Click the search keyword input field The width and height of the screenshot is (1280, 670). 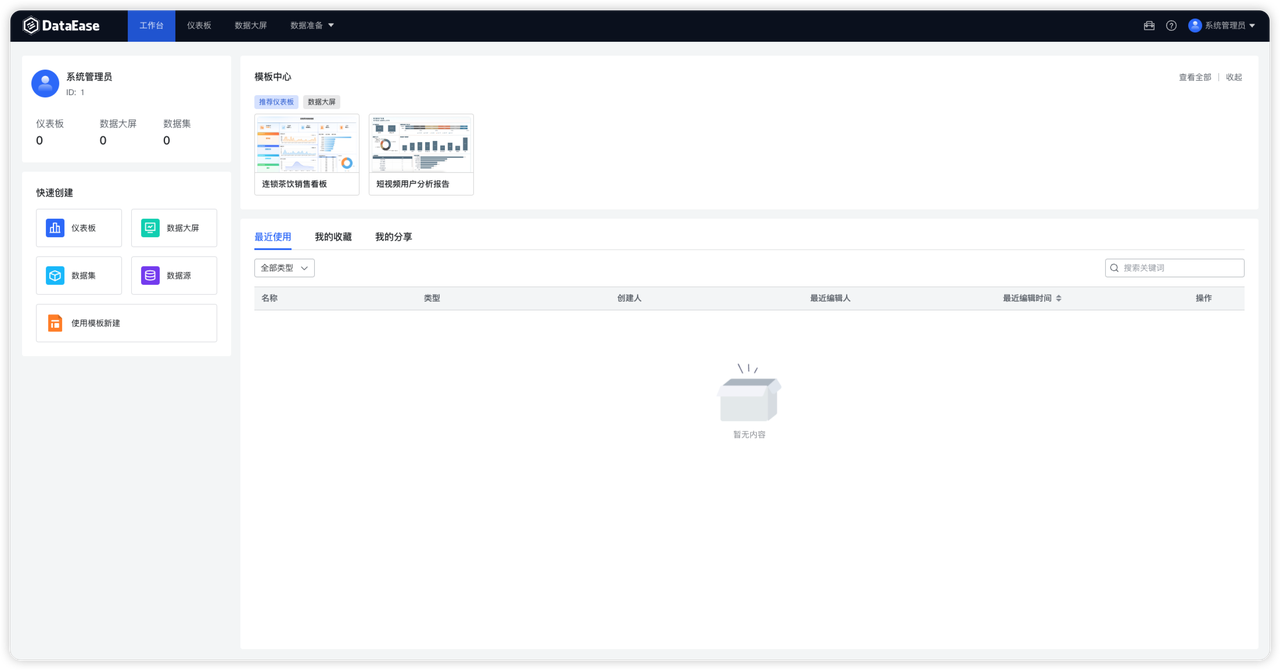[1180, 267]
